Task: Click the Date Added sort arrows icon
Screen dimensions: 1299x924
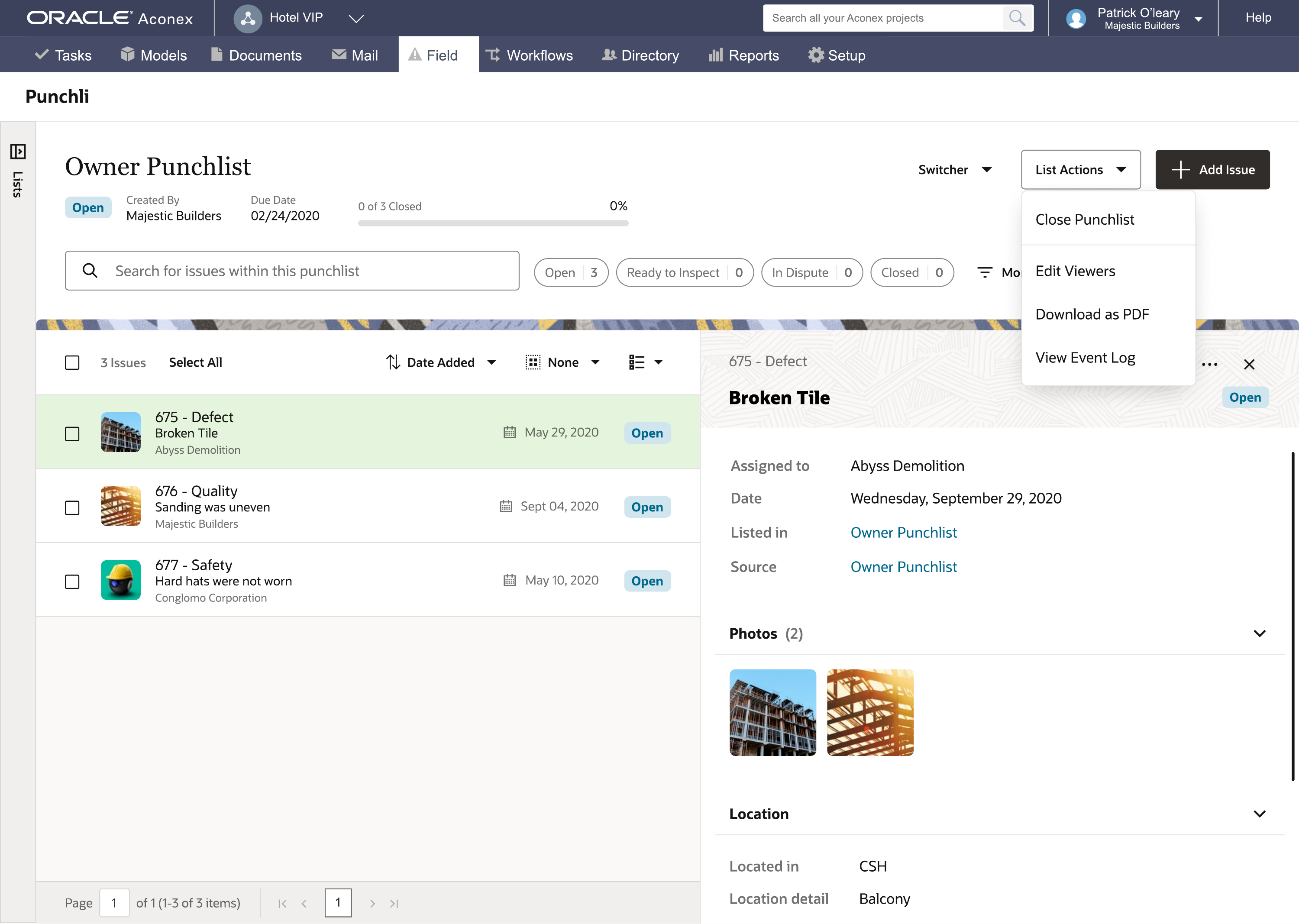Action: pyautogui.click(x=393, y=362)
